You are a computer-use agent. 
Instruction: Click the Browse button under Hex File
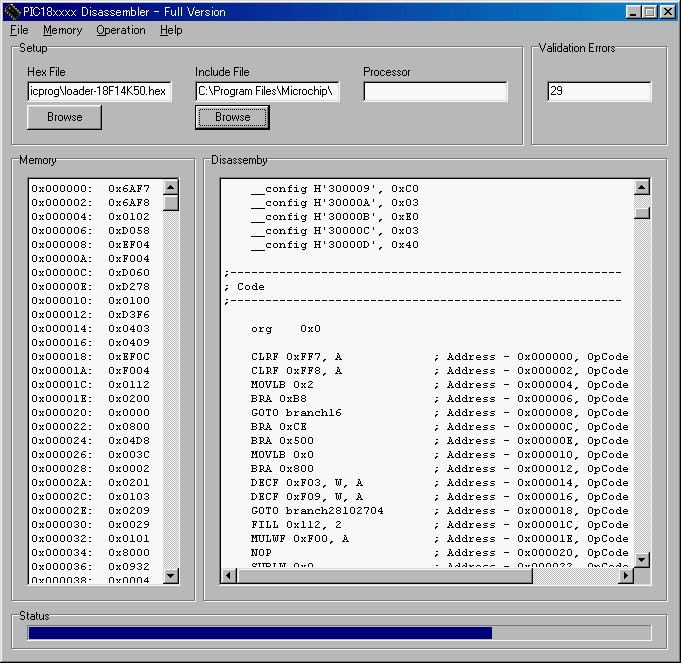(64, 117)
